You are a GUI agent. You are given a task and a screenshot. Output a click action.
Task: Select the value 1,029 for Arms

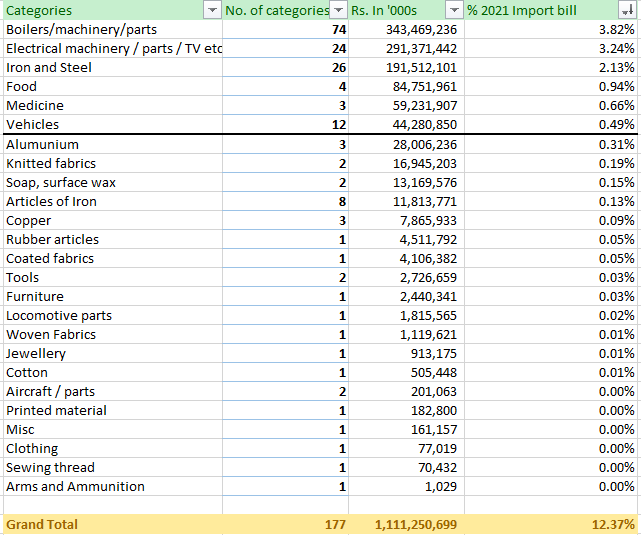pyautogui.click(x=406, y=486)
